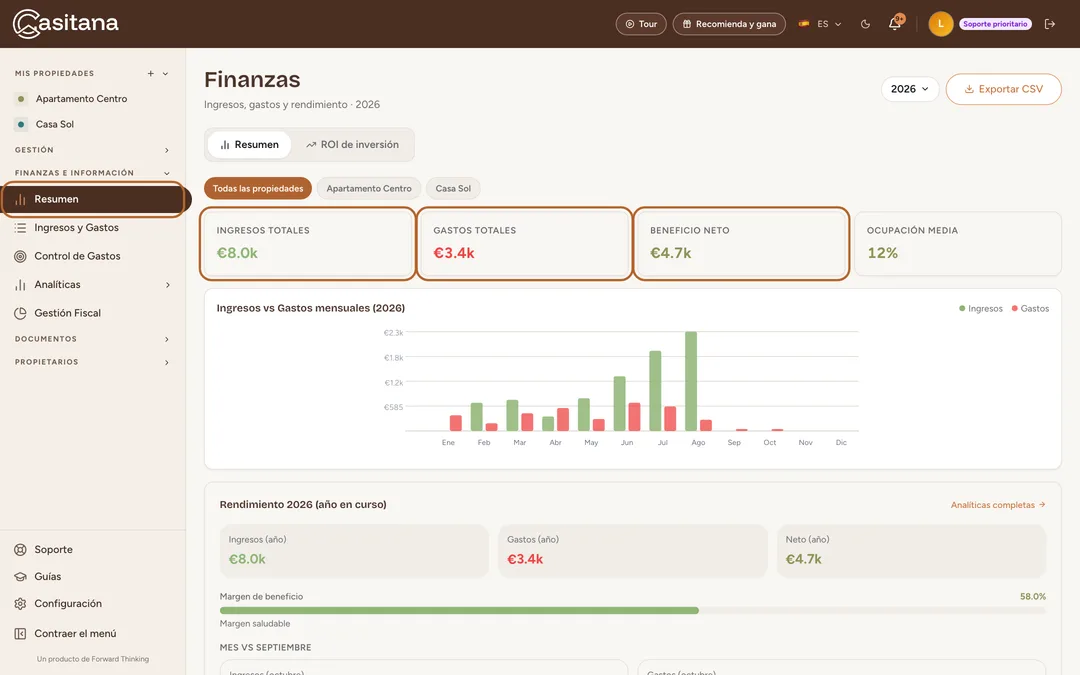The width and height of the screenshot is (1080, 675).
Task: Toggle dark mode moon icon
Action: [x=865, y=24]
